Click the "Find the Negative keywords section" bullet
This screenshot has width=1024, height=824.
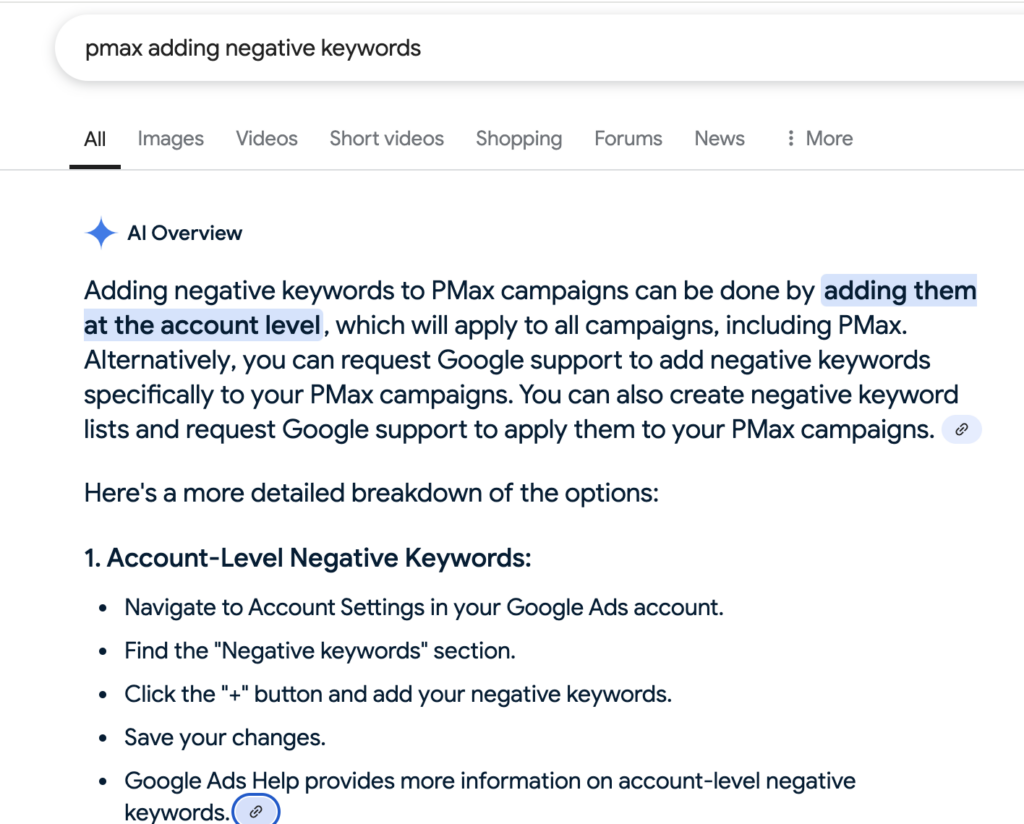(x=319, y=651)
